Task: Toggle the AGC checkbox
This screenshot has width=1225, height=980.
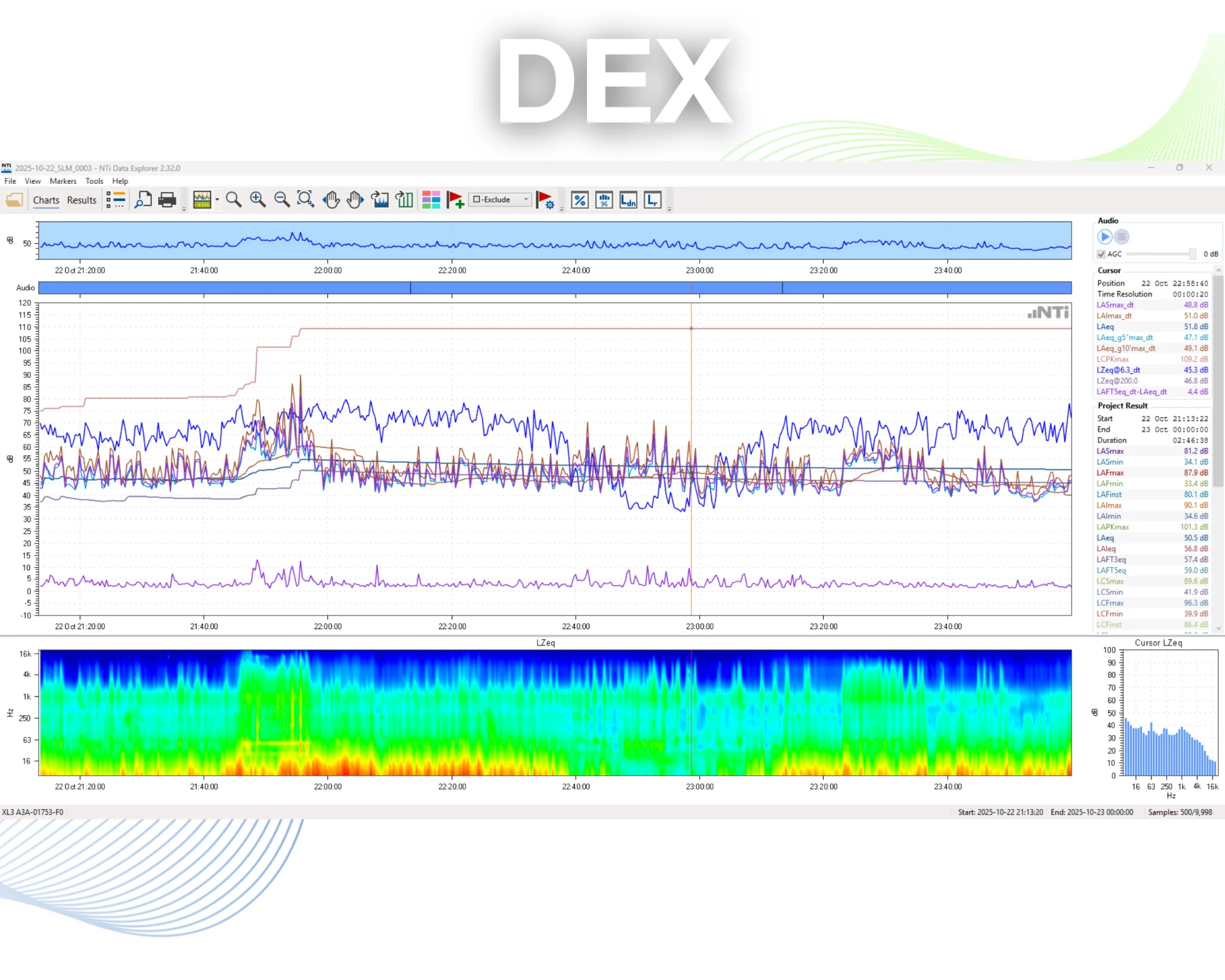Action: (1101, 254)
